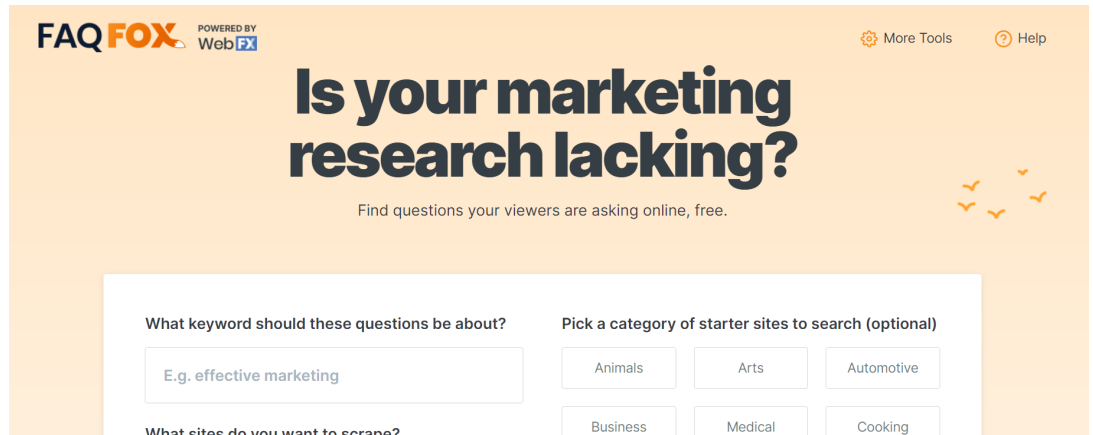Choose the Automotive category
This screenshot has width=1093, height=435.
point(882,368)
